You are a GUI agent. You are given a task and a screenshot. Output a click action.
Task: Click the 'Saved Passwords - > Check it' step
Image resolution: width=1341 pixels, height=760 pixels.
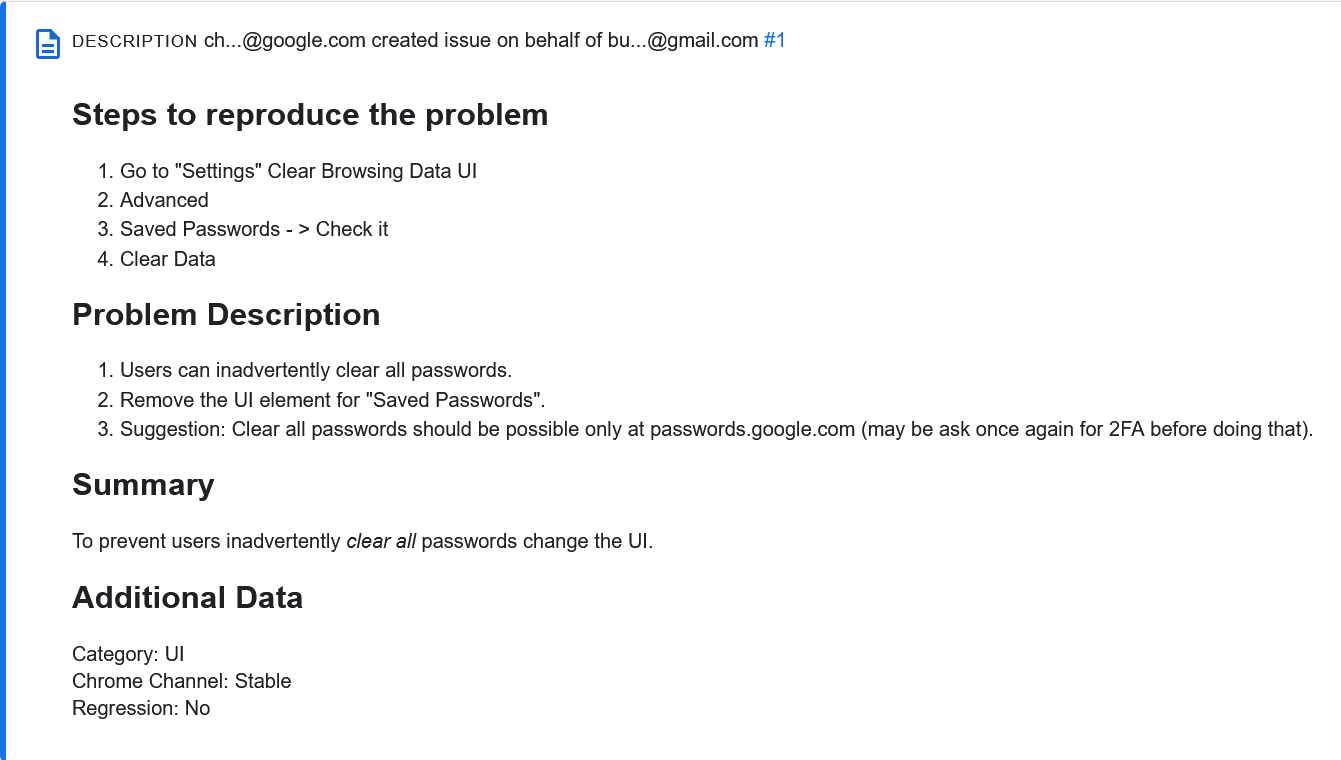[254, 229]
